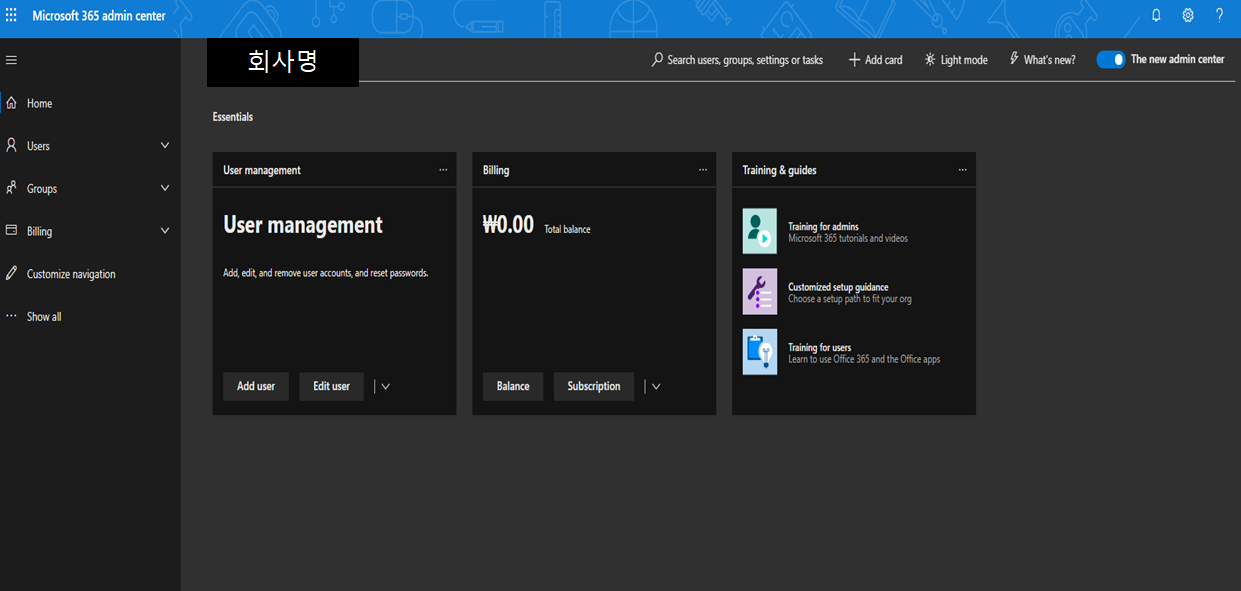
Task: Click the Customize navigation pencil icon
Action: click(12, 273)
